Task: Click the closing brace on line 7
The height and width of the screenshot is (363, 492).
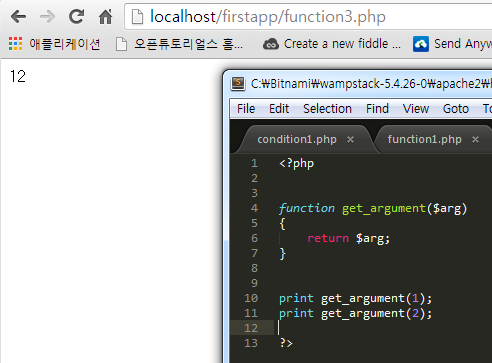Action: [282, 254]
